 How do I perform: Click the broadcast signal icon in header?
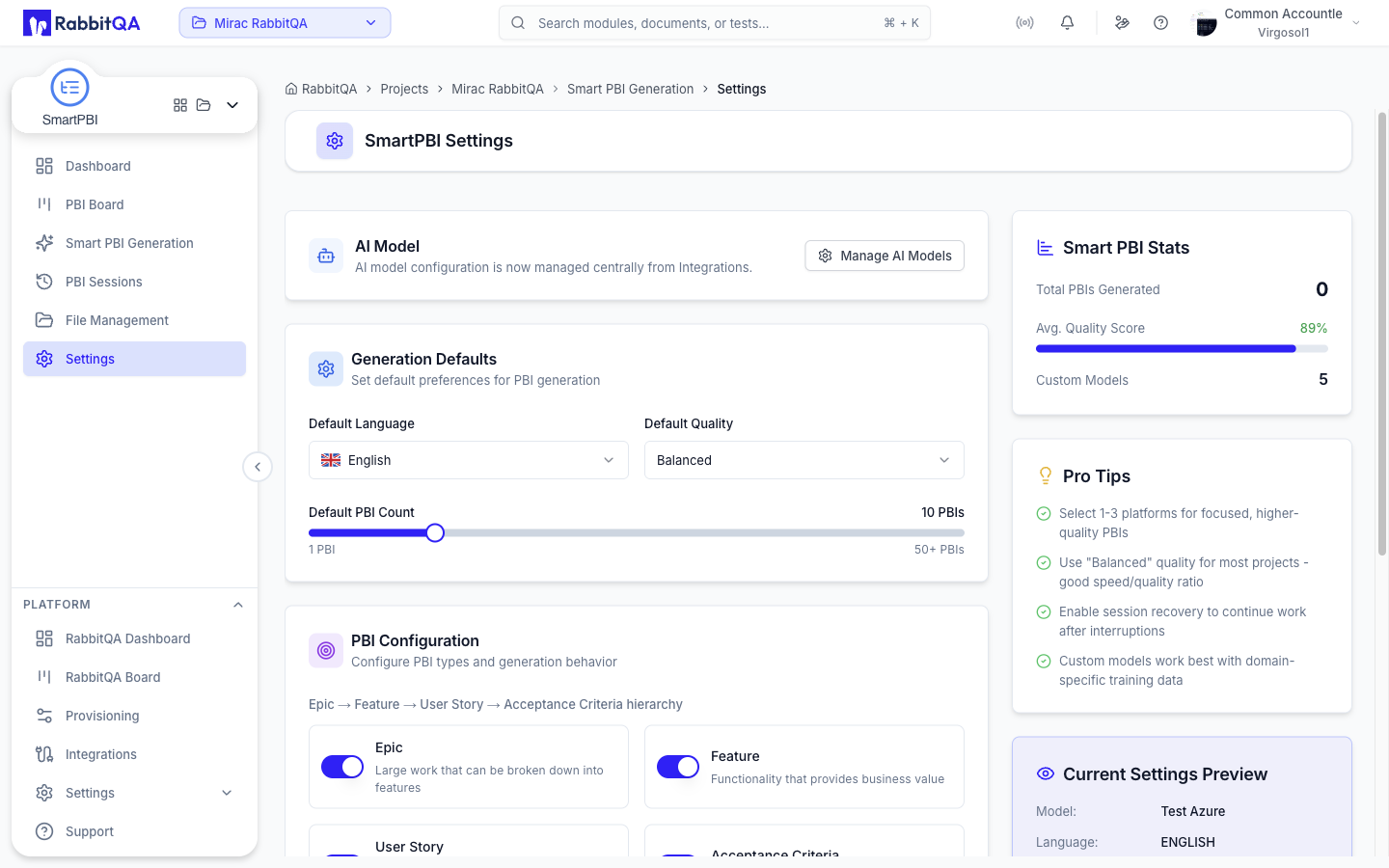coord(1024,22)
